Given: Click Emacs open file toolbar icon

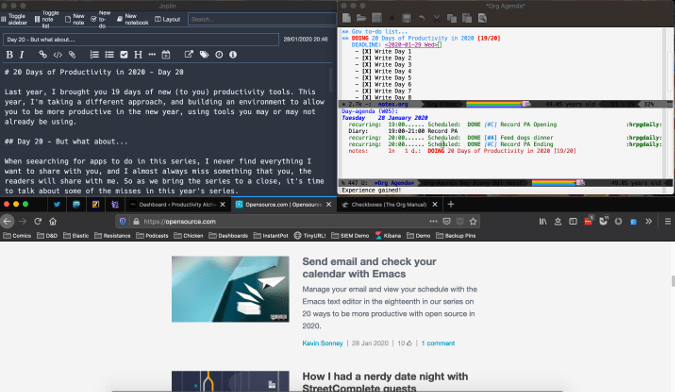Looking at the screenshot, I should coord(361,18).
